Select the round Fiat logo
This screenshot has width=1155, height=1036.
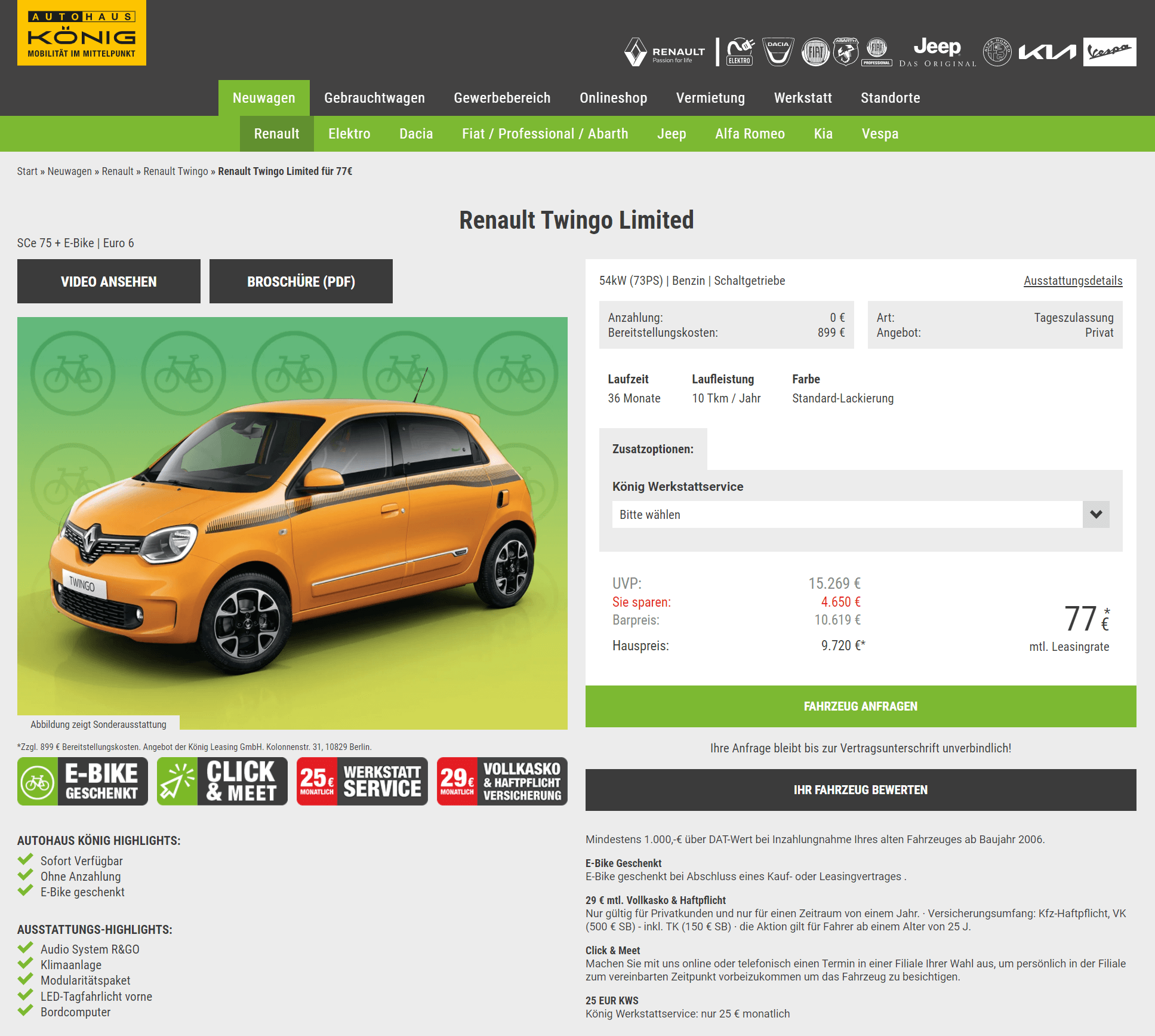tap(815, 53)
